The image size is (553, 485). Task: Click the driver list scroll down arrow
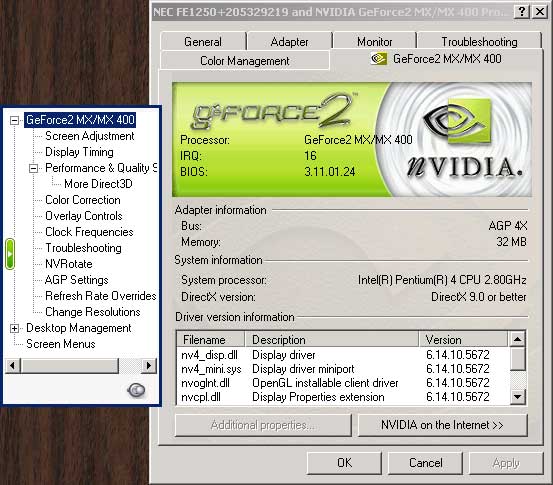pos(517,396)
